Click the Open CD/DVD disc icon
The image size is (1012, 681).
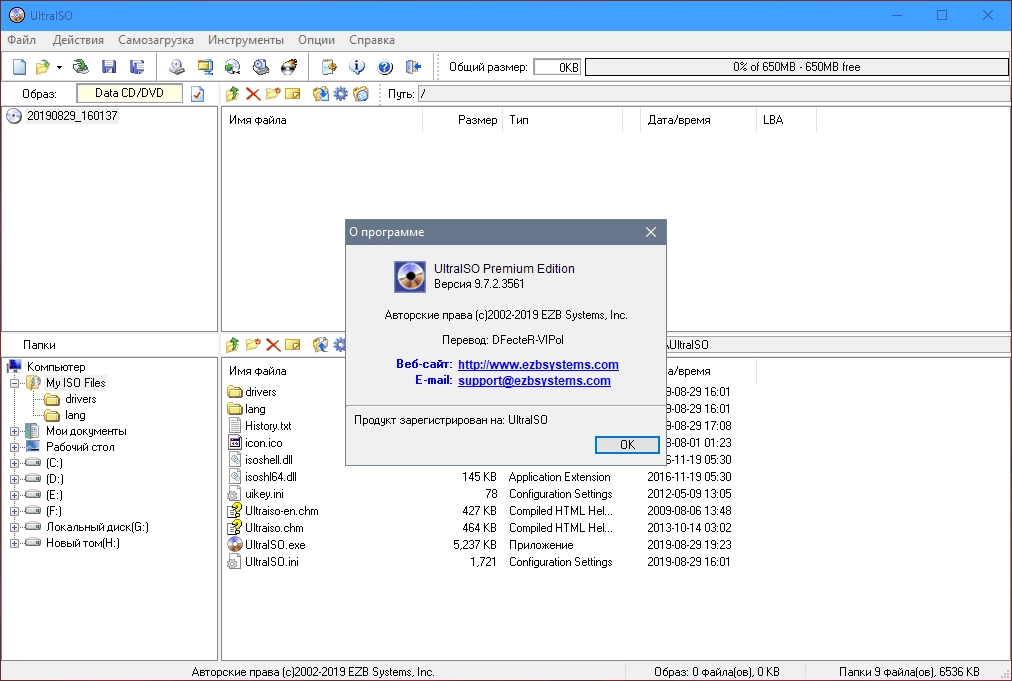click(81, 66)
